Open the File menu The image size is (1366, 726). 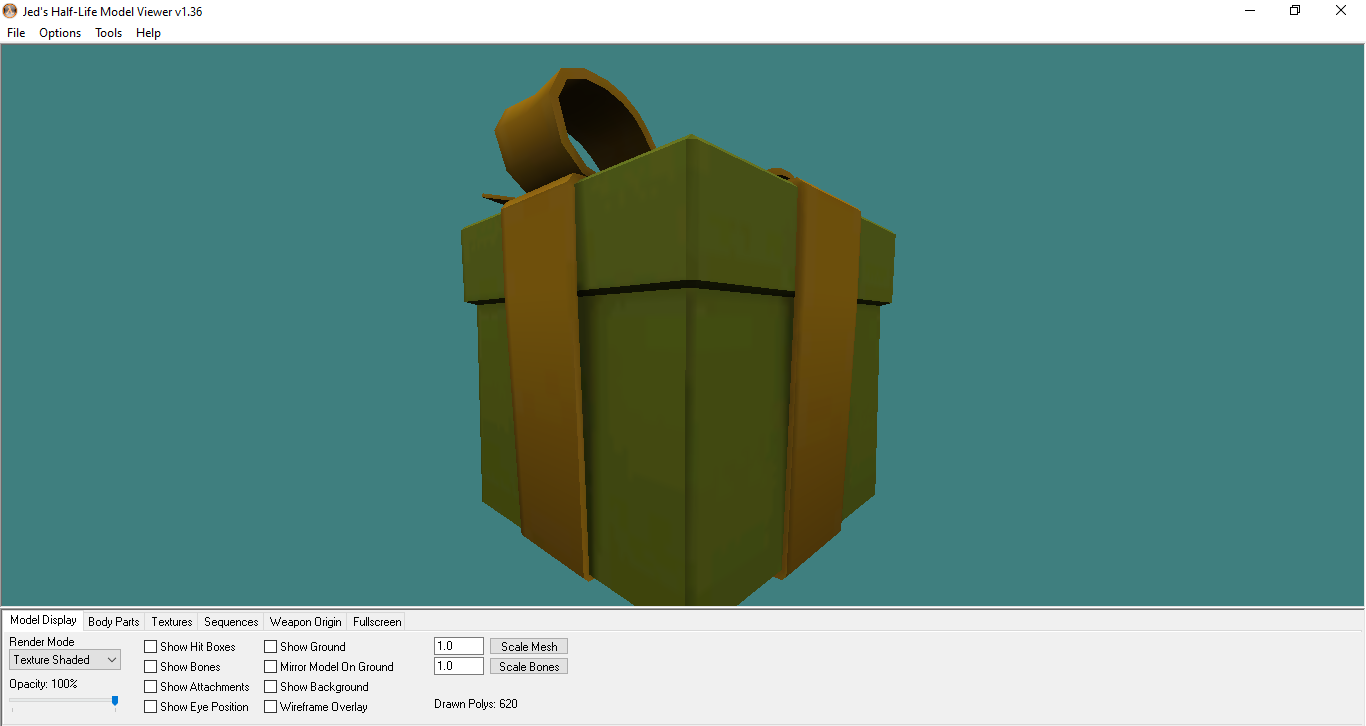16,33
